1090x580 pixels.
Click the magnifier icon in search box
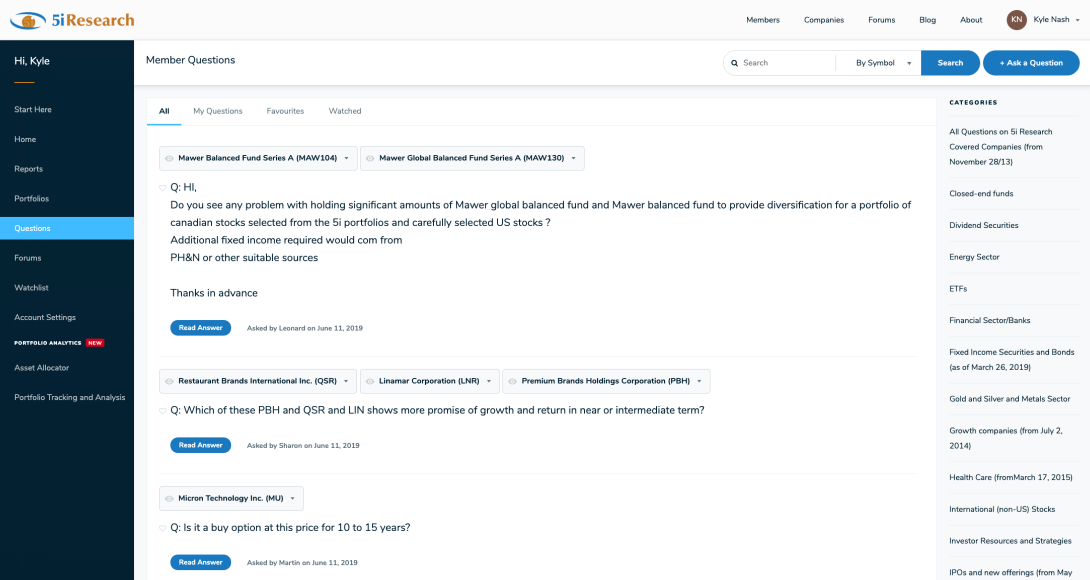(x=735, y=63)
